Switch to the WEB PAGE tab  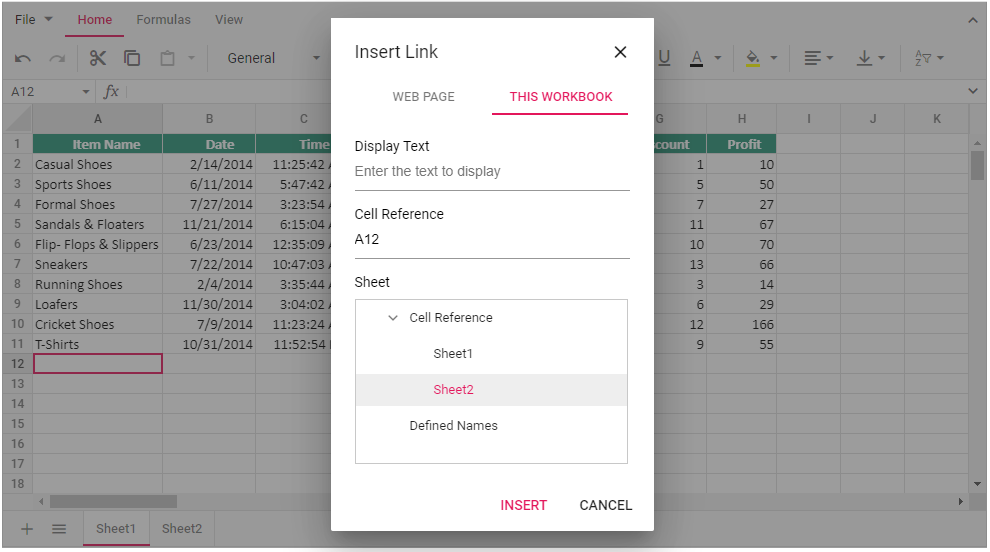423,97
